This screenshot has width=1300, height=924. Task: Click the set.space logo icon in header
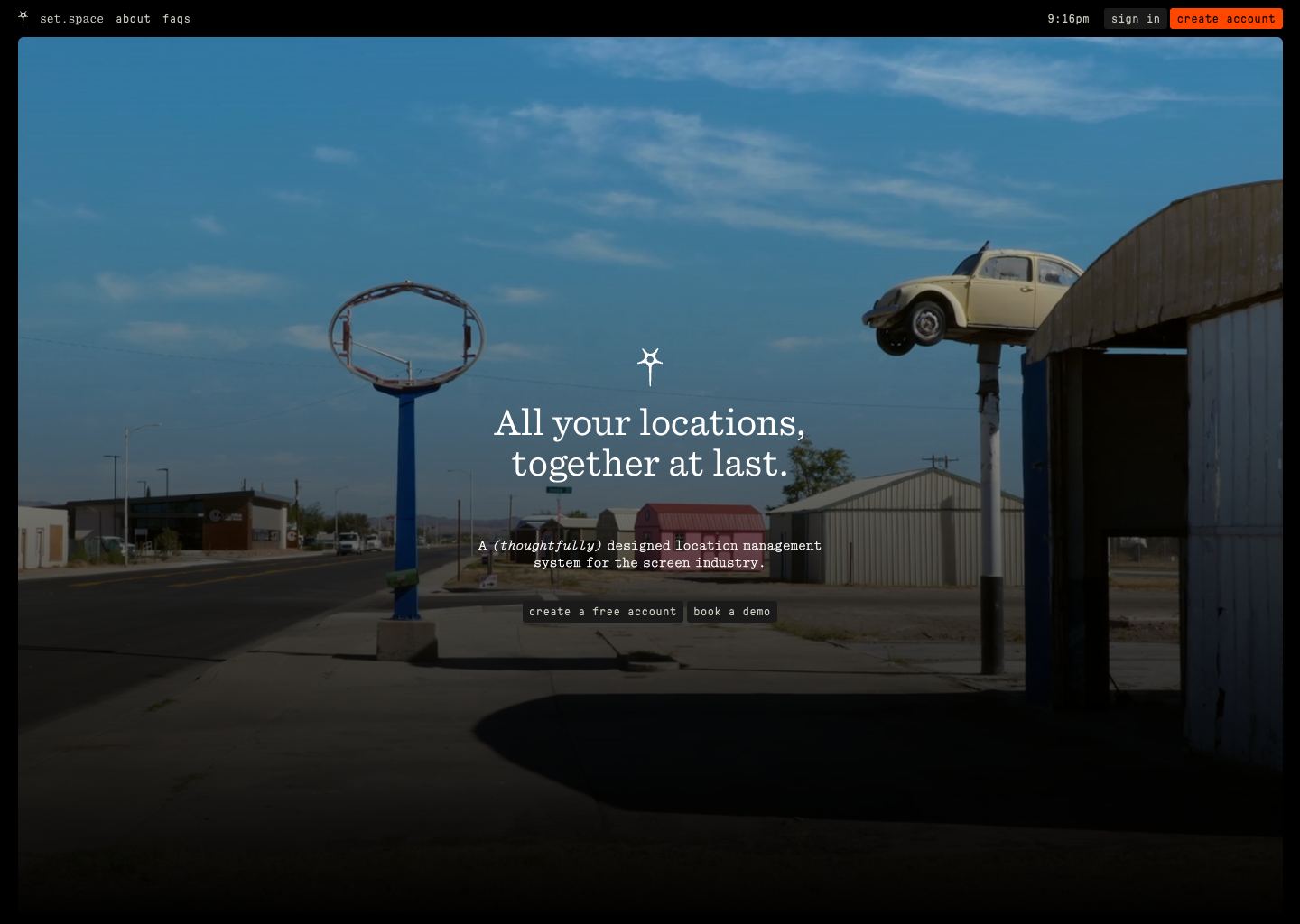coord(23,18)
